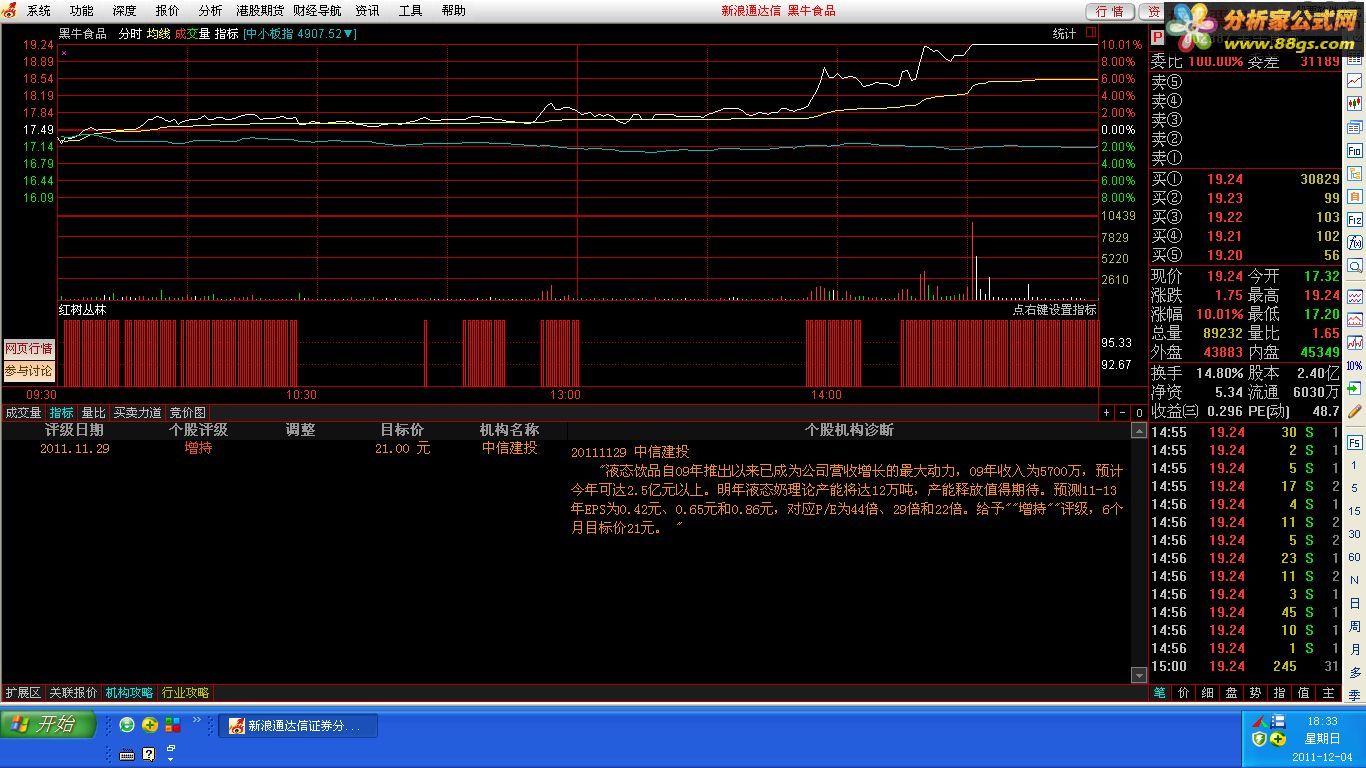Click the red P flag icon
Viewport: 1366px width, 768px height.
(x=1156, y=37)
